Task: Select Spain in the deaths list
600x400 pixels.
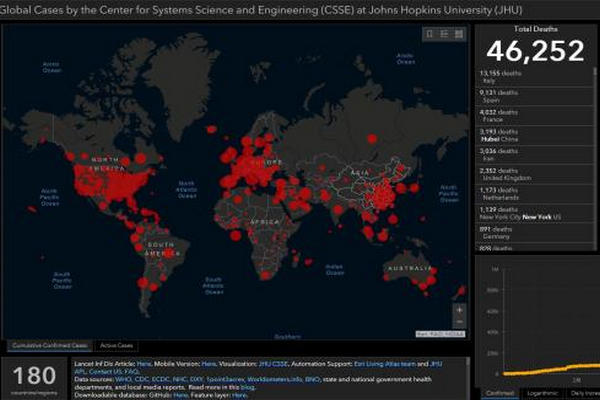Action: 535,122
